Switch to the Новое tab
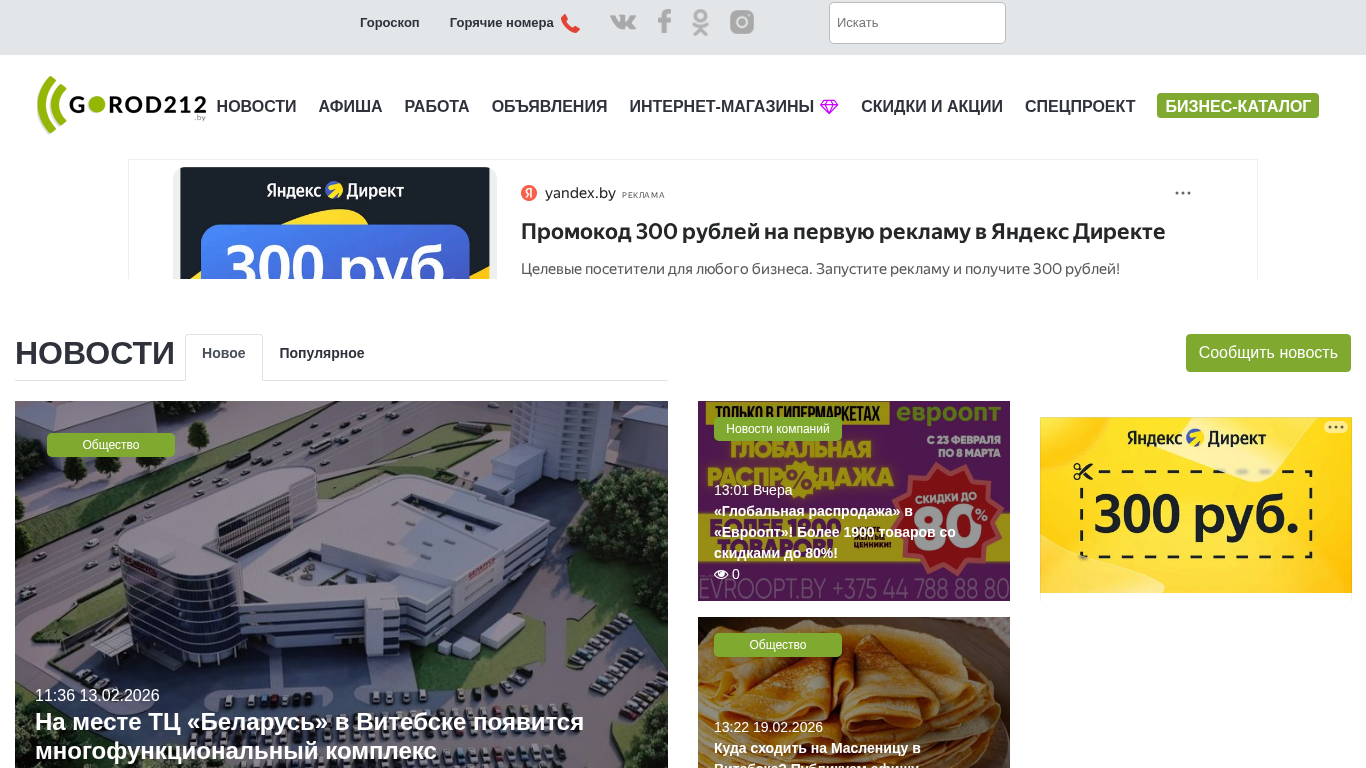The width and height of the screenshot is (1366, 768). coord(224,354)
